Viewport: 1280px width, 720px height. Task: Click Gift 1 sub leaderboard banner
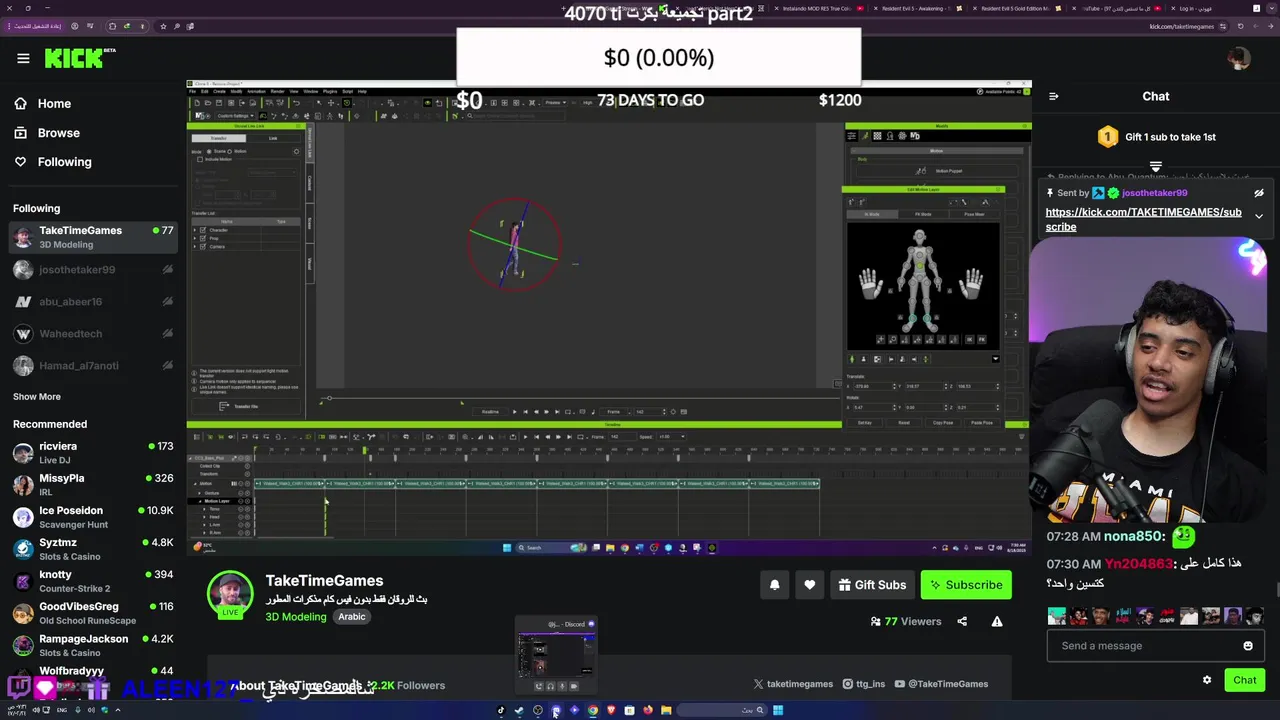click(x=1156, y=137)
